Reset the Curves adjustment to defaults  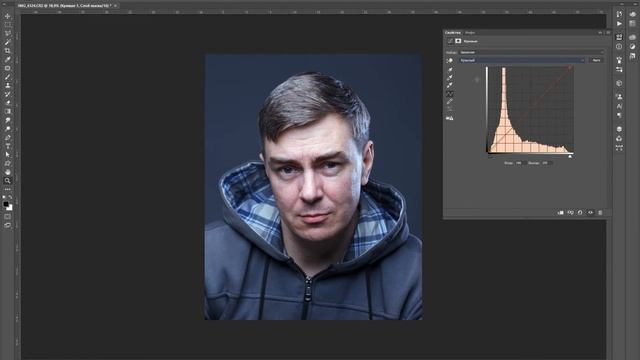[x=580, y=213]
